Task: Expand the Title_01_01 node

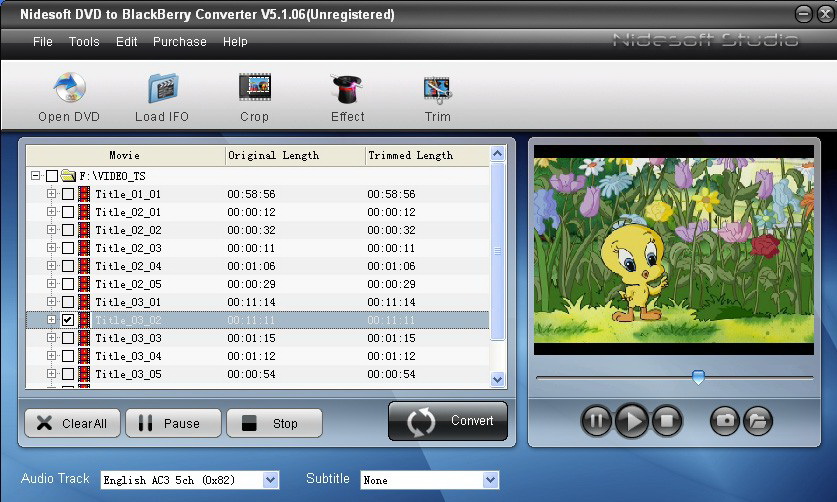Action: (51, 193)
